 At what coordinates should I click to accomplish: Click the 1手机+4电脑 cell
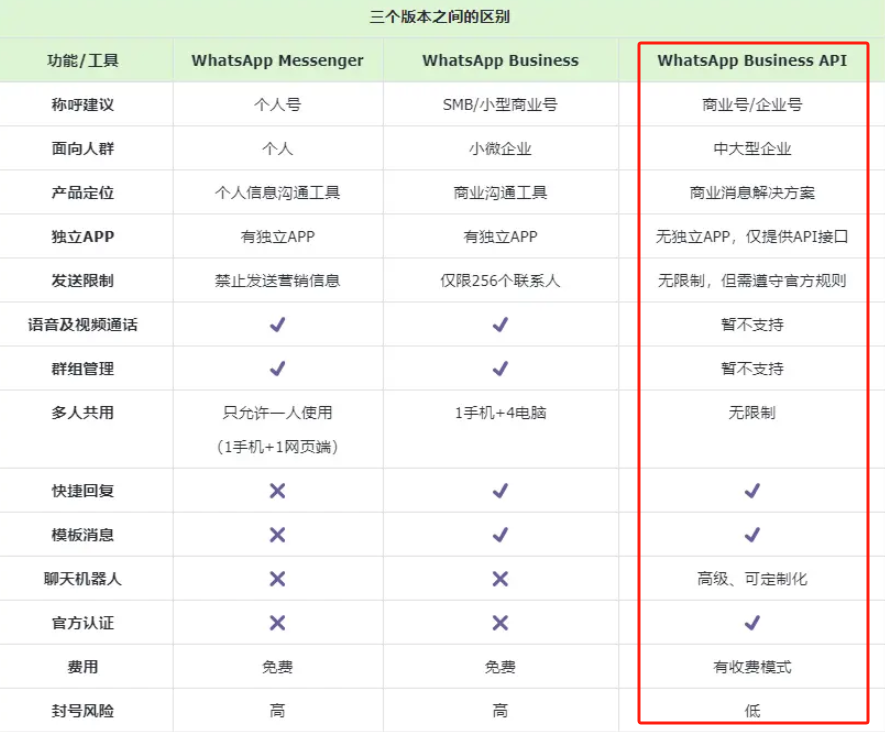(x=500, y=413)
